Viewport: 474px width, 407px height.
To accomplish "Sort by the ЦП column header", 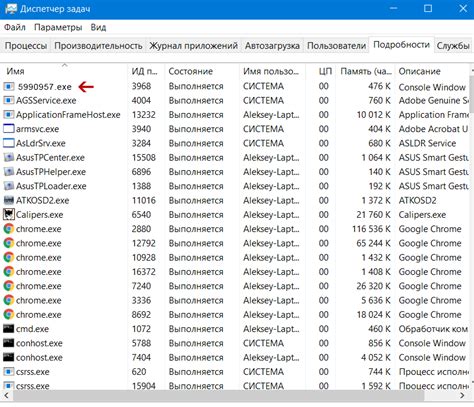I will tap(320, 71).
